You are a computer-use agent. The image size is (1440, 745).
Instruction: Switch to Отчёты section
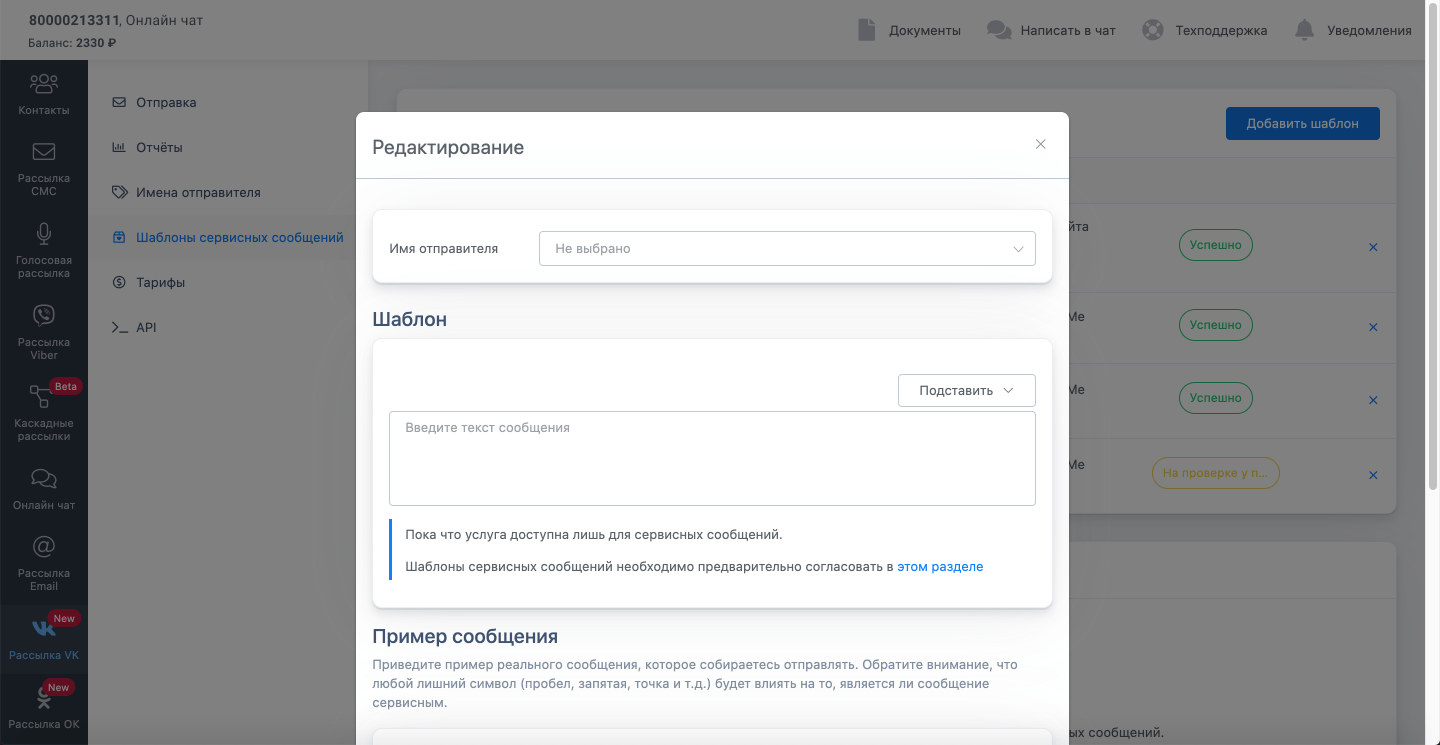(x=159, y=147)
